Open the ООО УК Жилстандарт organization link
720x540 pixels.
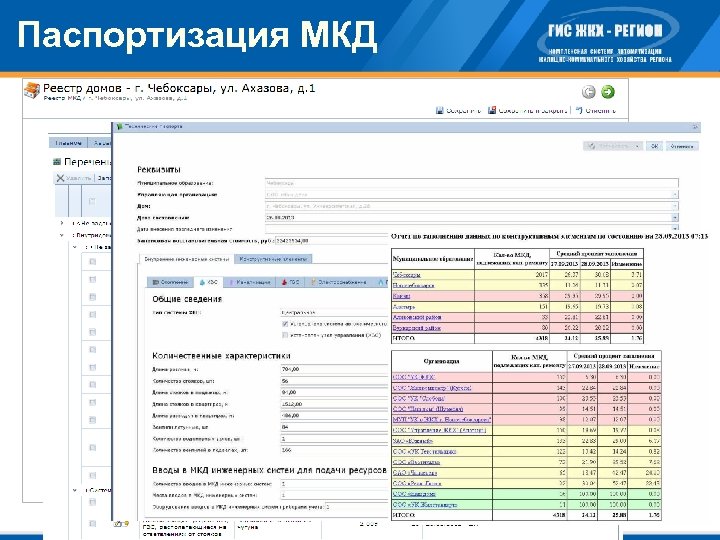click(425, 505)
